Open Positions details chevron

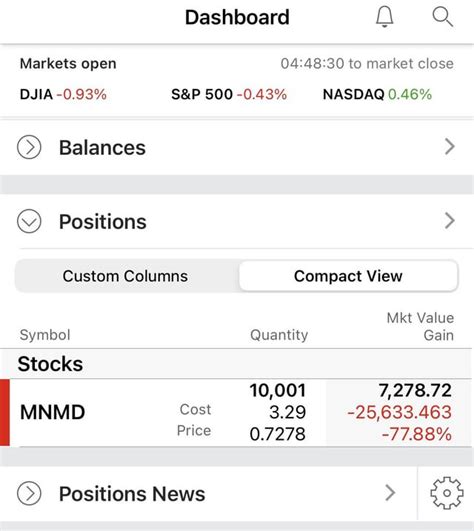click(x=450, y=221)
